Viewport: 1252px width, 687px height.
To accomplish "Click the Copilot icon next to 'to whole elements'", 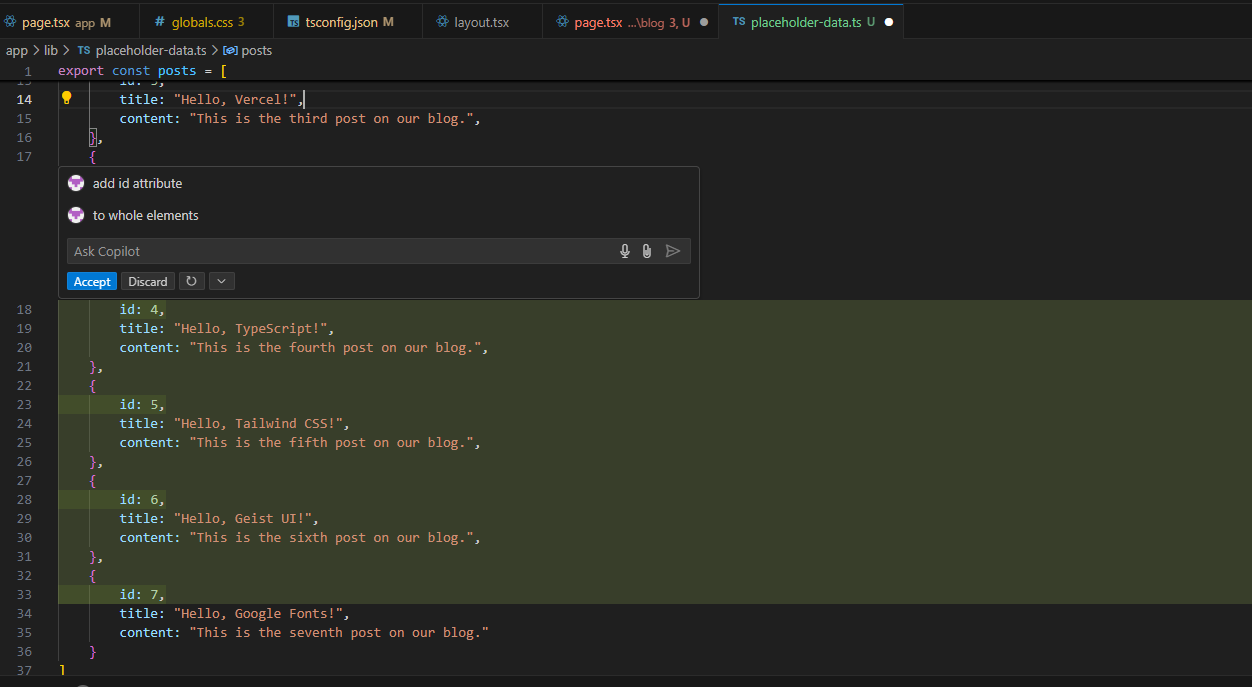I will pos(76,215).
